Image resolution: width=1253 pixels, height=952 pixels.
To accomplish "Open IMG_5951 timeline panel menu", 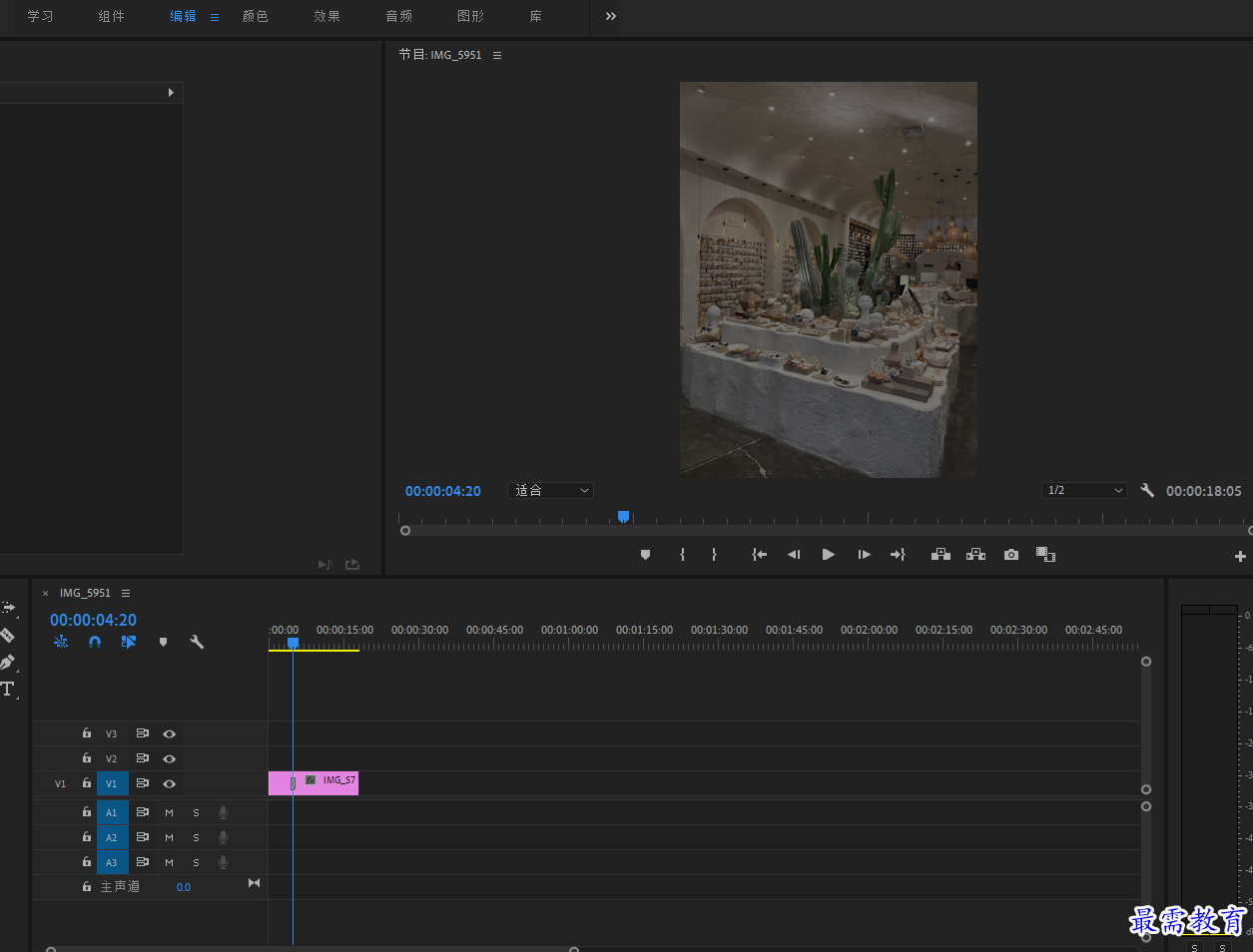I will click(126, 593).
